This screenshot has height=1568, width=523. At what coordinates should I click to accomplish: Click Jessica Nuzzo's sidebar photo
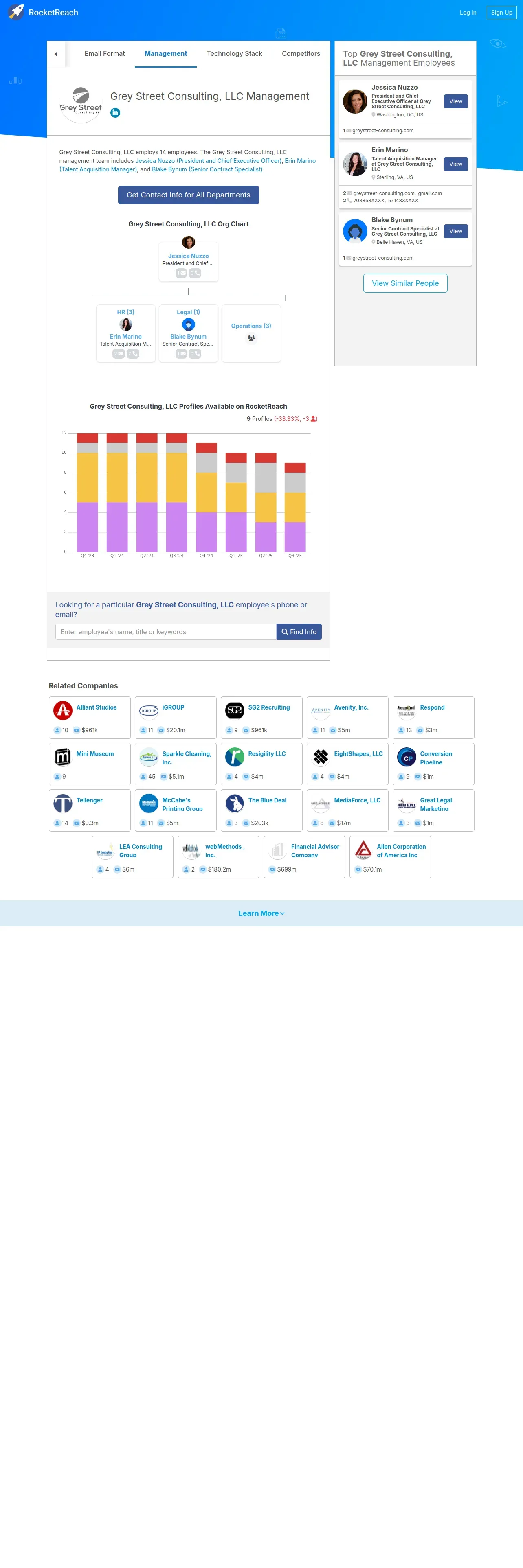(355, 101)
